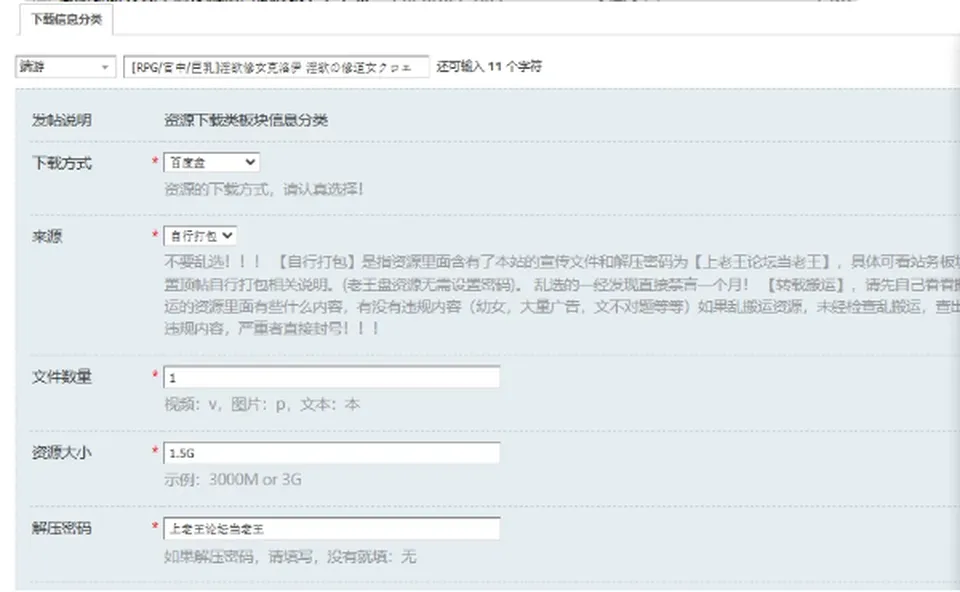This screenshot has width=960, height=592.
Task: Click the 不要乱选 source warning paragraph
Action: (561, 295)
